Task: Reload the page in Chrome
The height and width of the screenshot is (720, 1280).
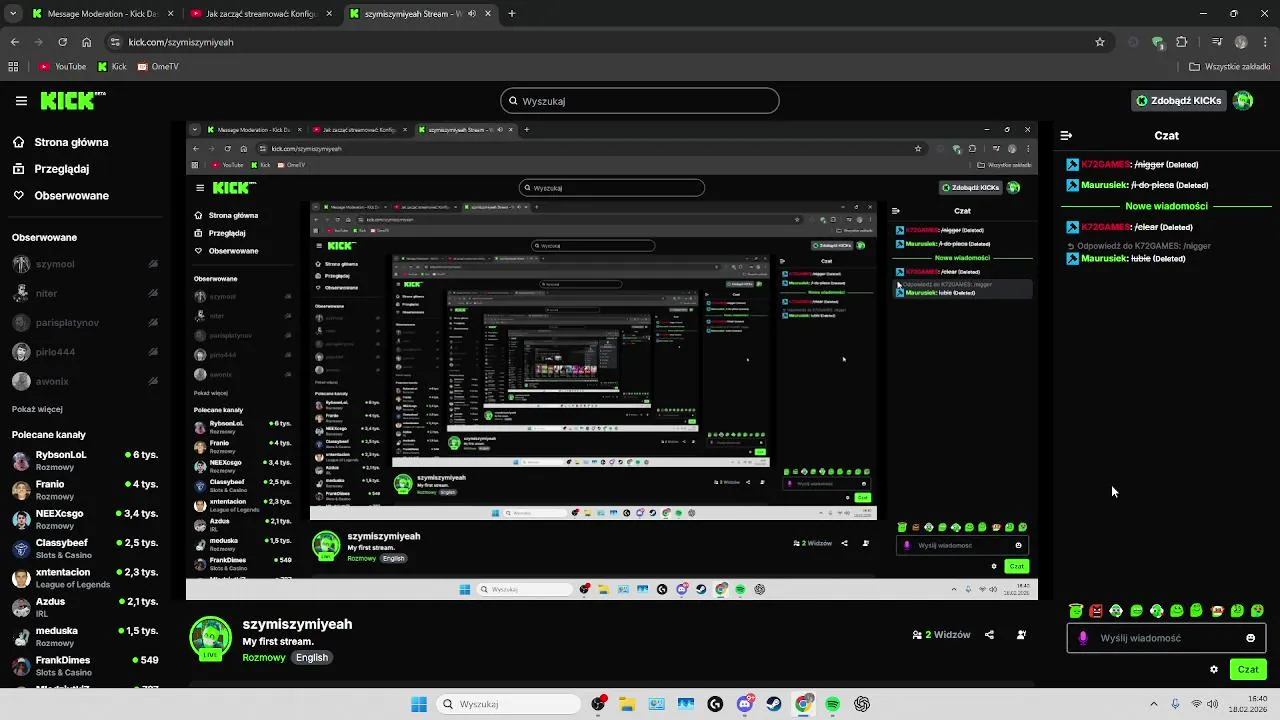Action: (x=62, y=42)
